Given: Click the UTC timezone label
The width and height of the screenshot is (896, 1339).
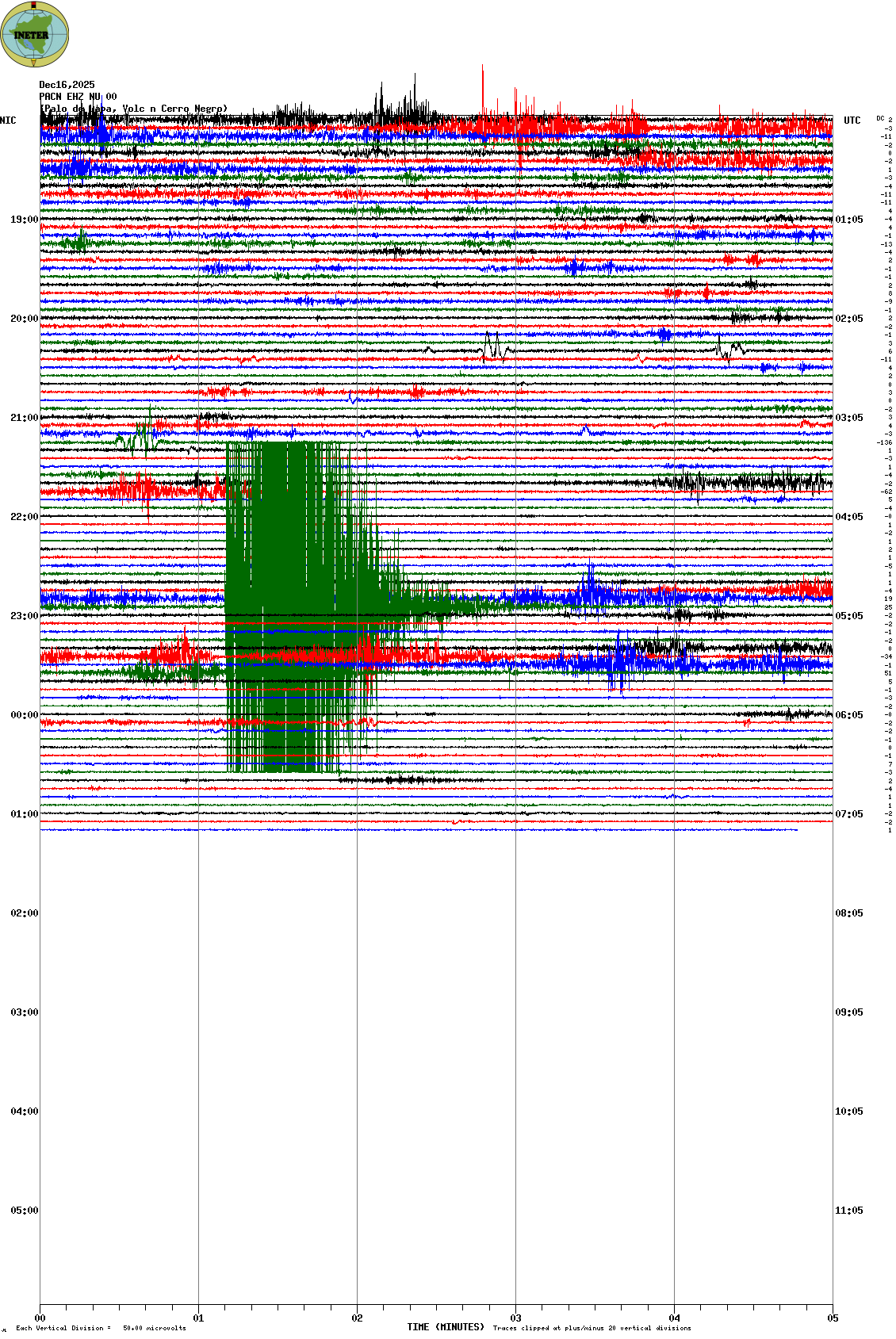Looking at the screenshot, I should point(852,121).
